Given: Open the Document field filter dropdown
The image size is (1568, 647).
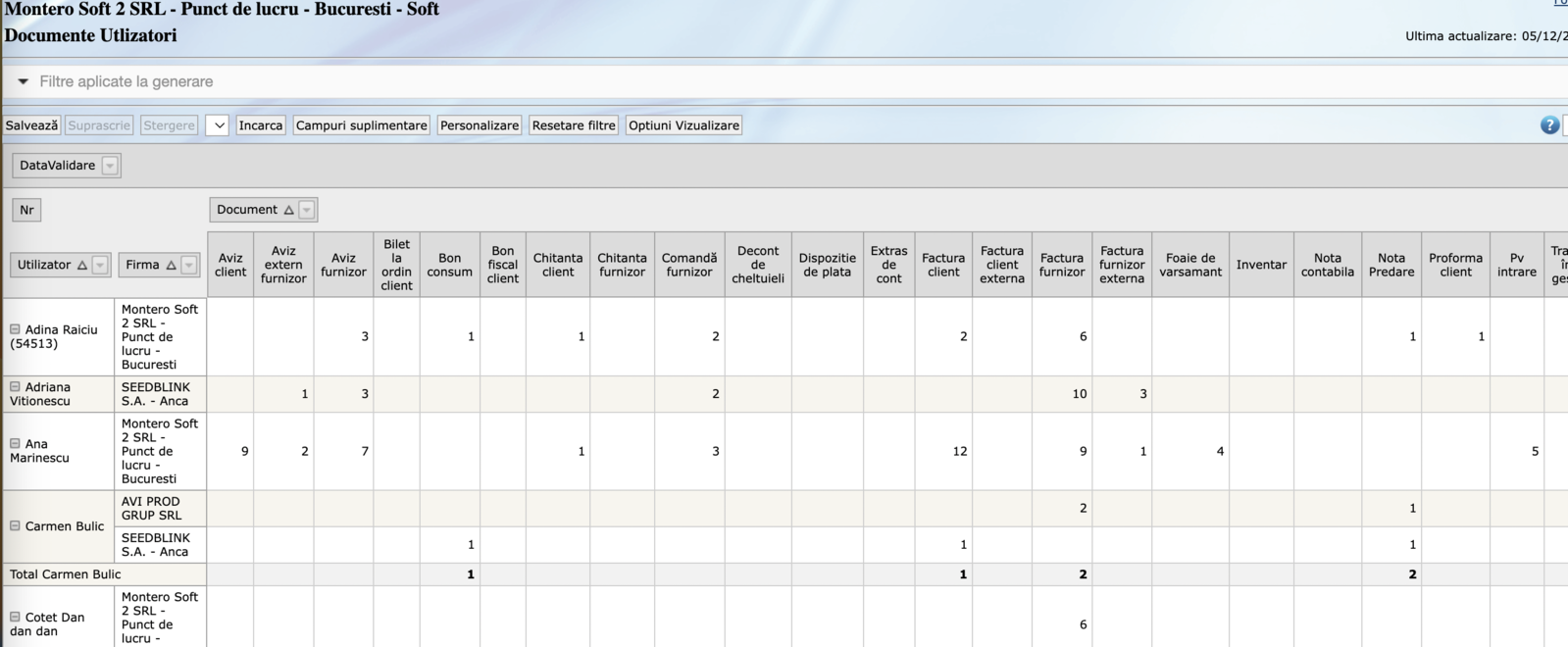Looking at the screenshot, I should coord(307,210).
